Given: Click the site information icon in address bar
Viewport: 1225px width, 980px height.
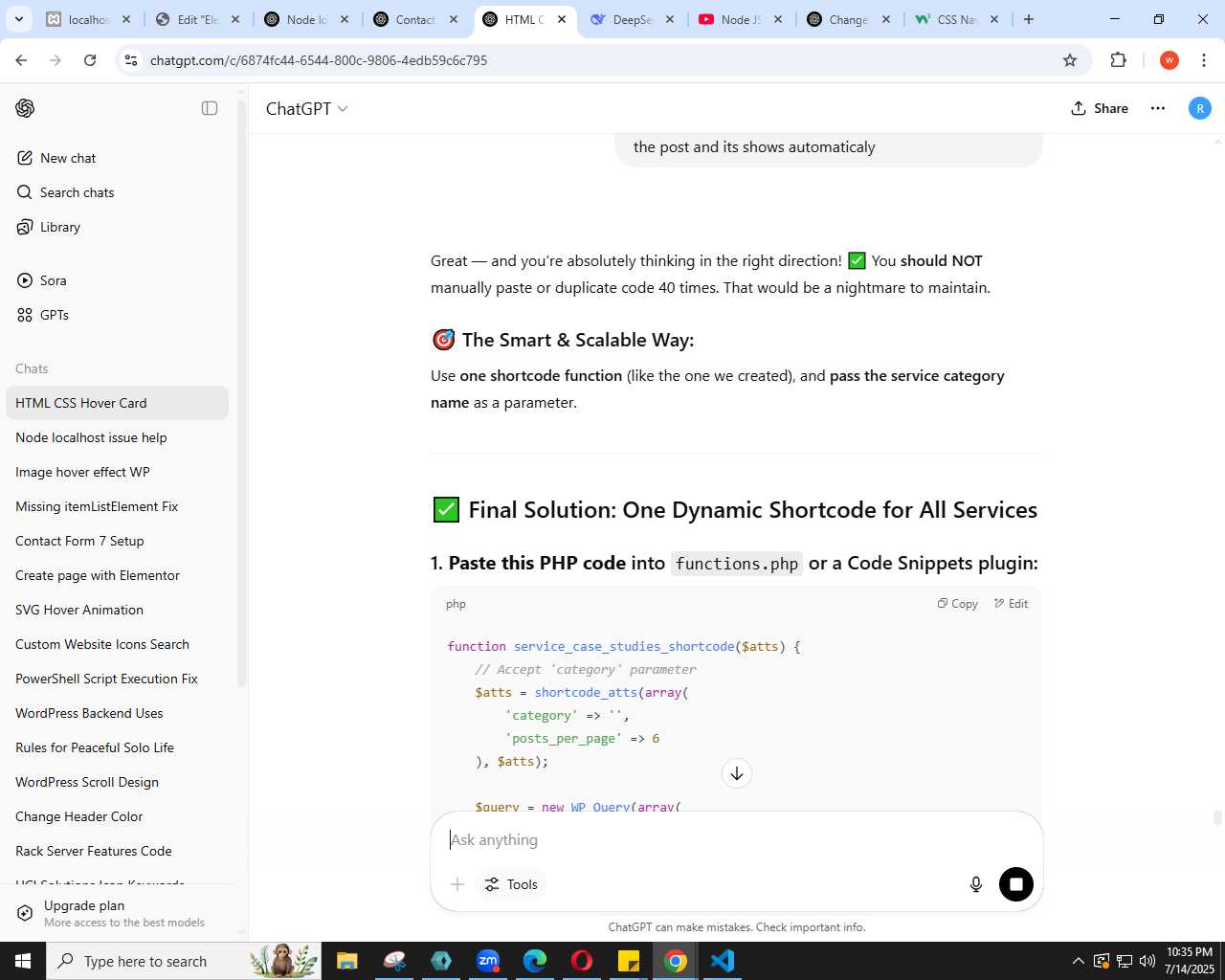Looking at the screenshot, I should [131, 60].
